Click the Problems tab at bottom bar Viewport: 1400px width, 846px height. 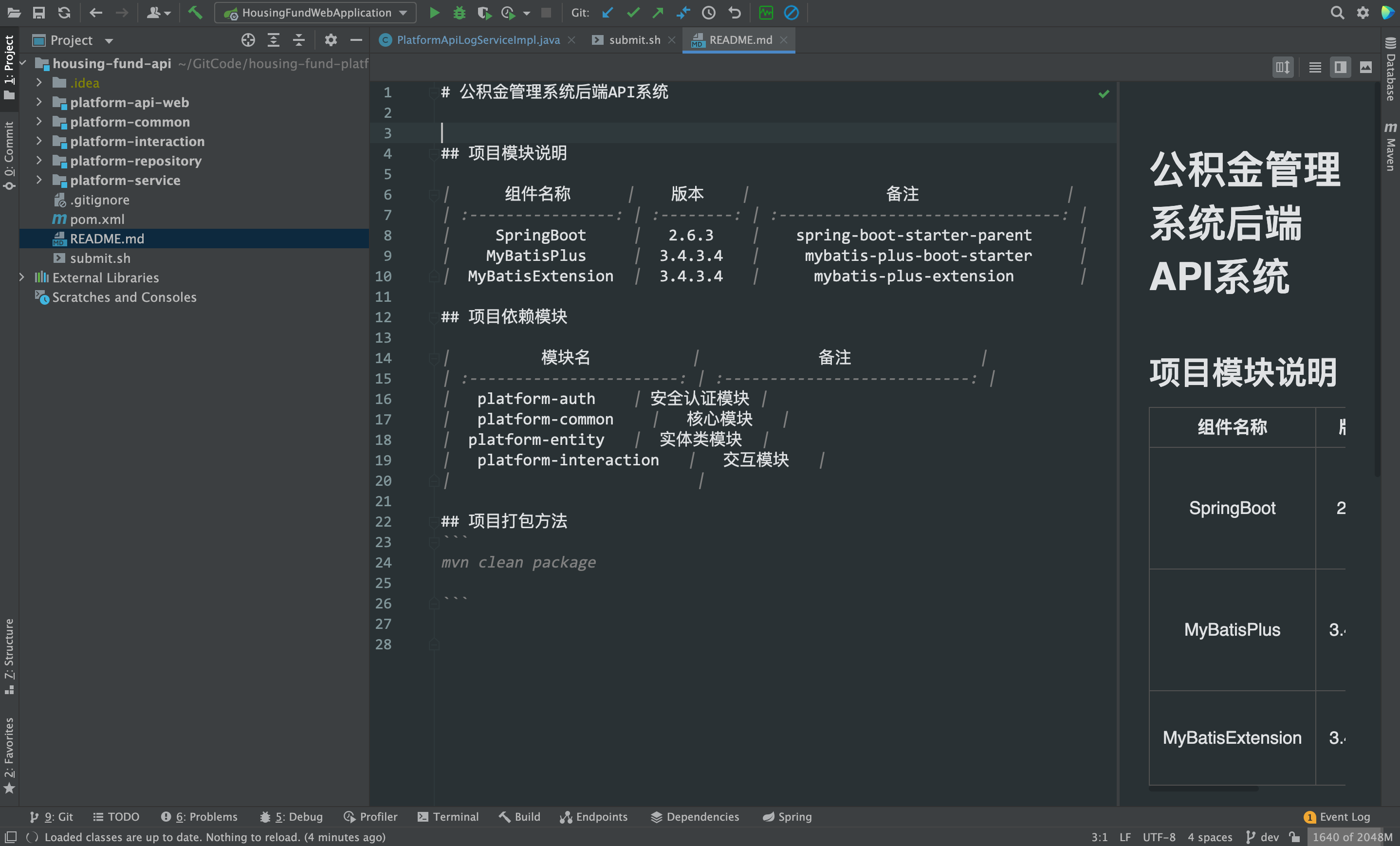[x=199, y=817]
